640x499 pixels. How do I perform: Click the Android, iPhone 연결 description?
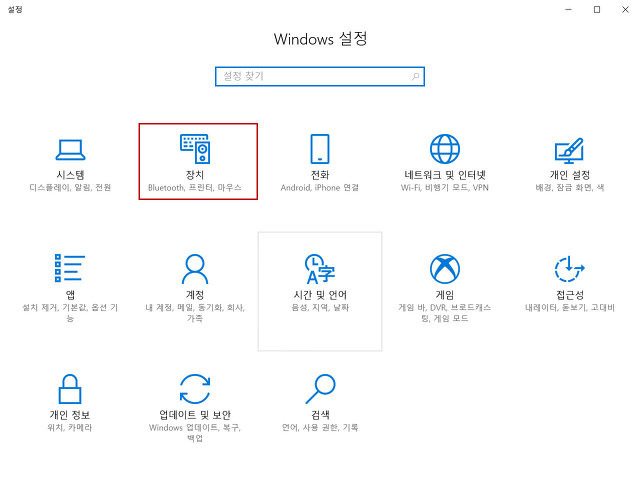pyautogui.click(x=320, y=188)
